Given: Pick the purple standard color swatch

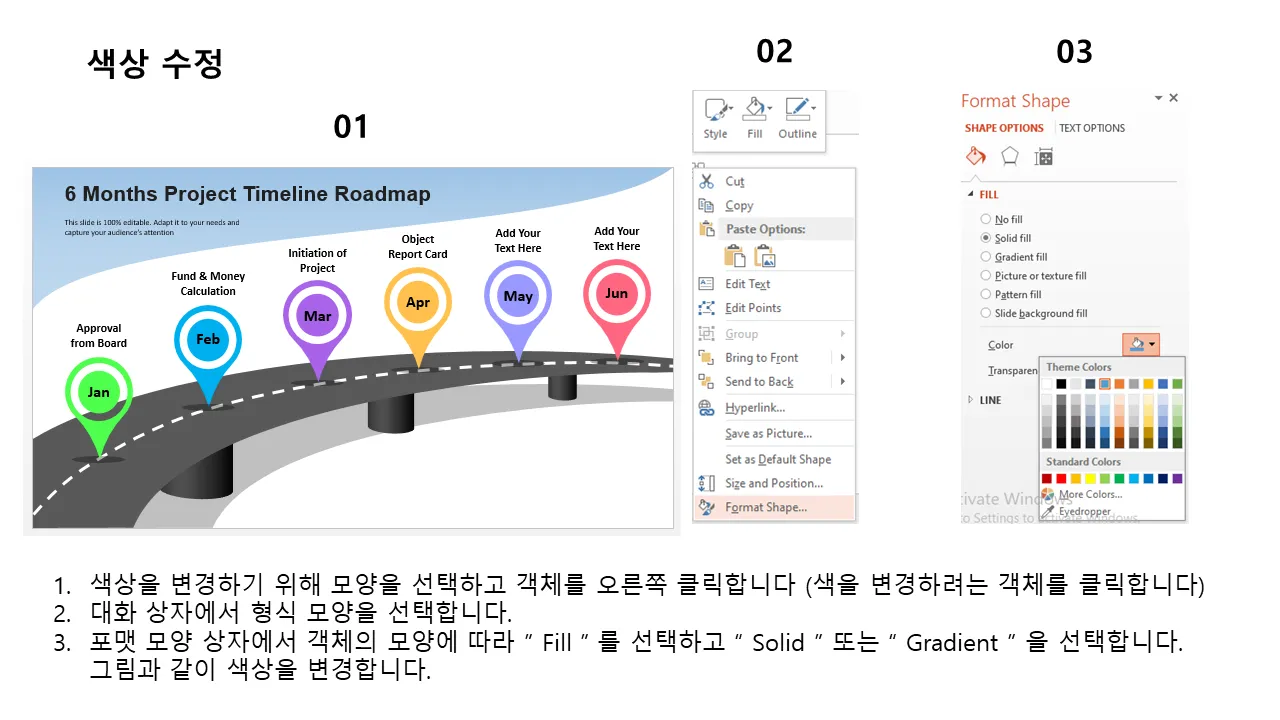Looking at the screenshot, I should click(1177, 479).
